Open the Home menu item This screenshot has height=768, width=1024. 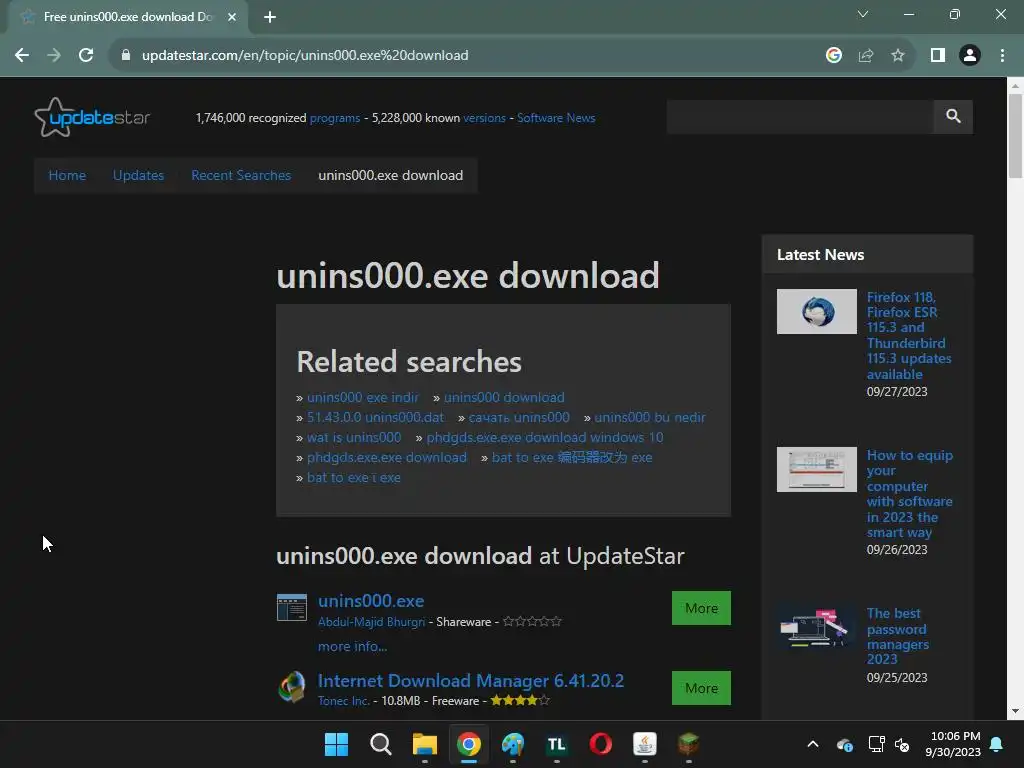(67, 175)
